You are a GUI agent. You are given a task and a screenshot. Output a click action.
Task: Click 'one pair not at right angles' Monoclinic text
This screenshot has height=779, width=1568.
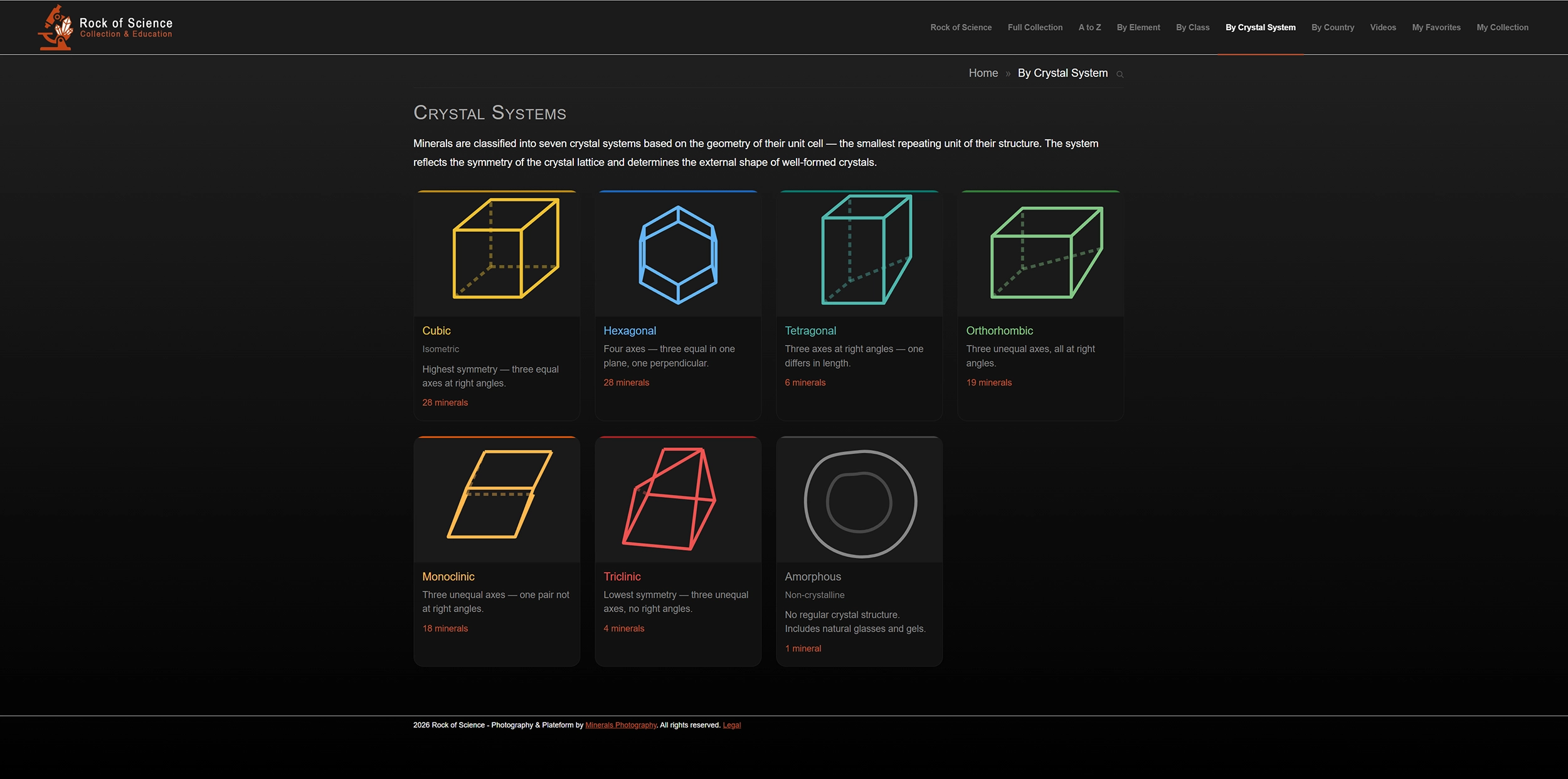(x=495, y=601)
